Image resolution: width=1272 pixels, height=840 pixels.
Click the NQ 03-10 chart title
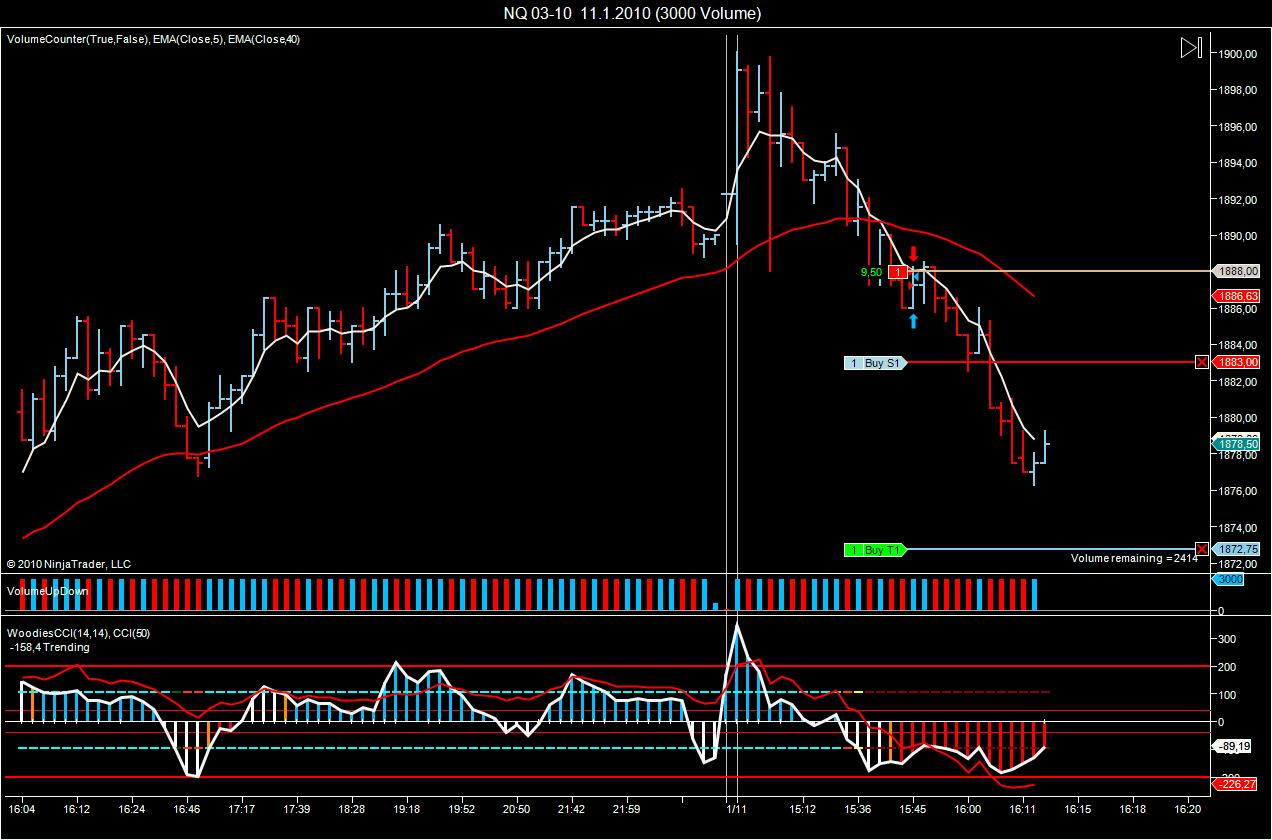pyautogui.click(x=632, y=13)
